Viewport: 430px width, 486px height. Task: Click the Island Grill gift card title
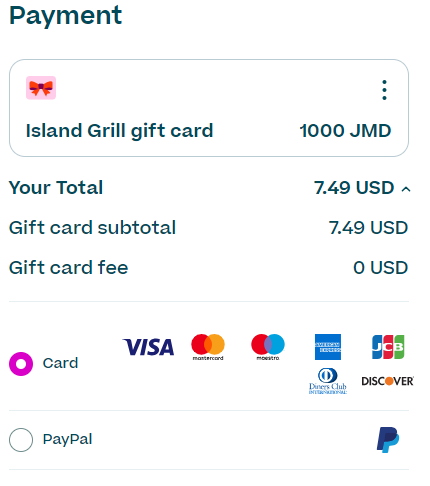pos(119,131)
